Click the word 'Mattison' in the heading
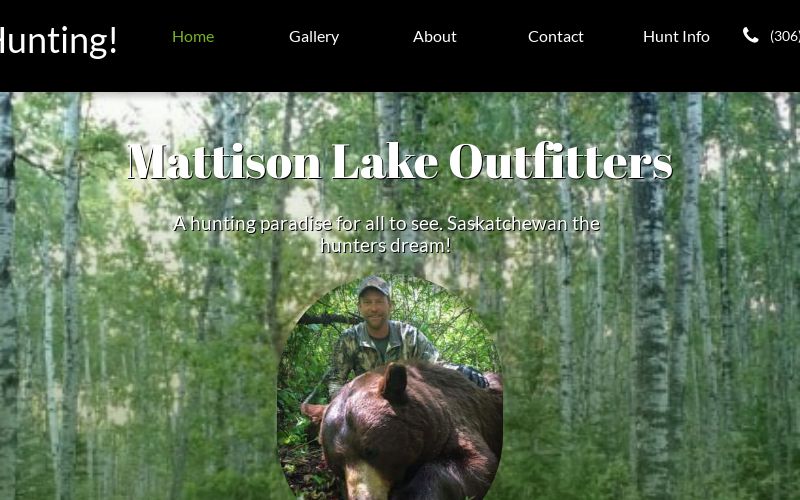 (x=224, y=161)
